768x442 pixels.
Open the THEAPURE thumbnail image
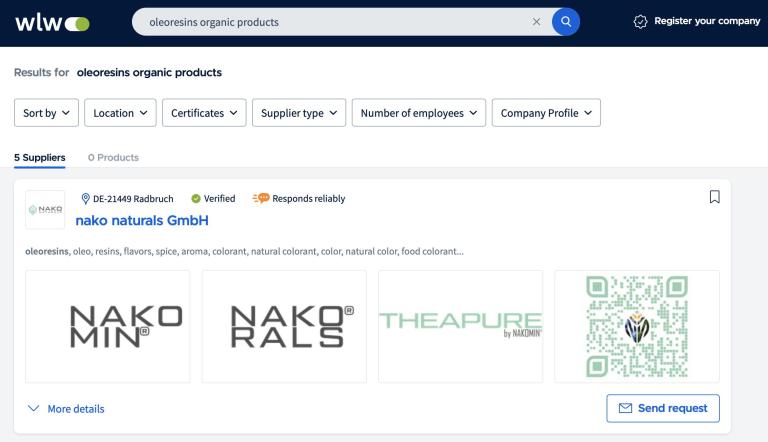(460, 326)
